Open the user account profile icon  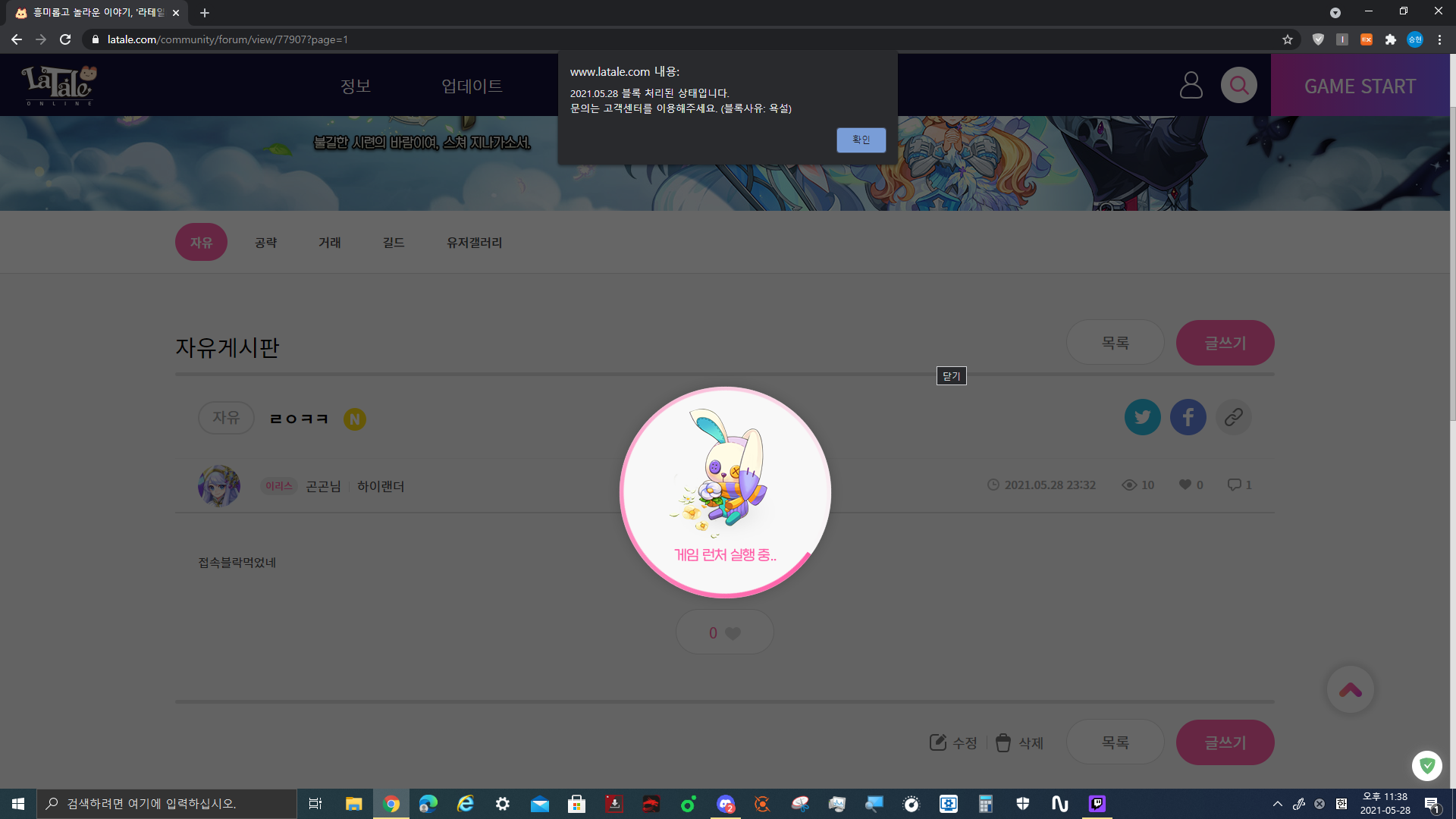tap(1191, 85)
